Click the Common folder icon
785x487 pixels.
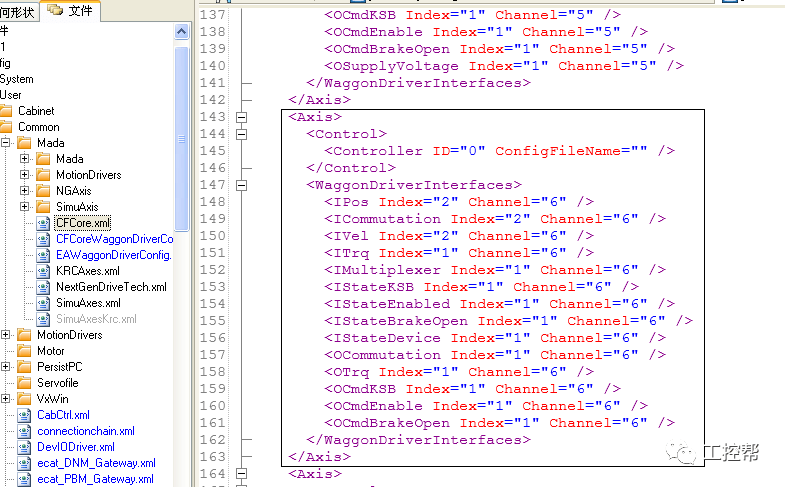[x=6, y=127]
